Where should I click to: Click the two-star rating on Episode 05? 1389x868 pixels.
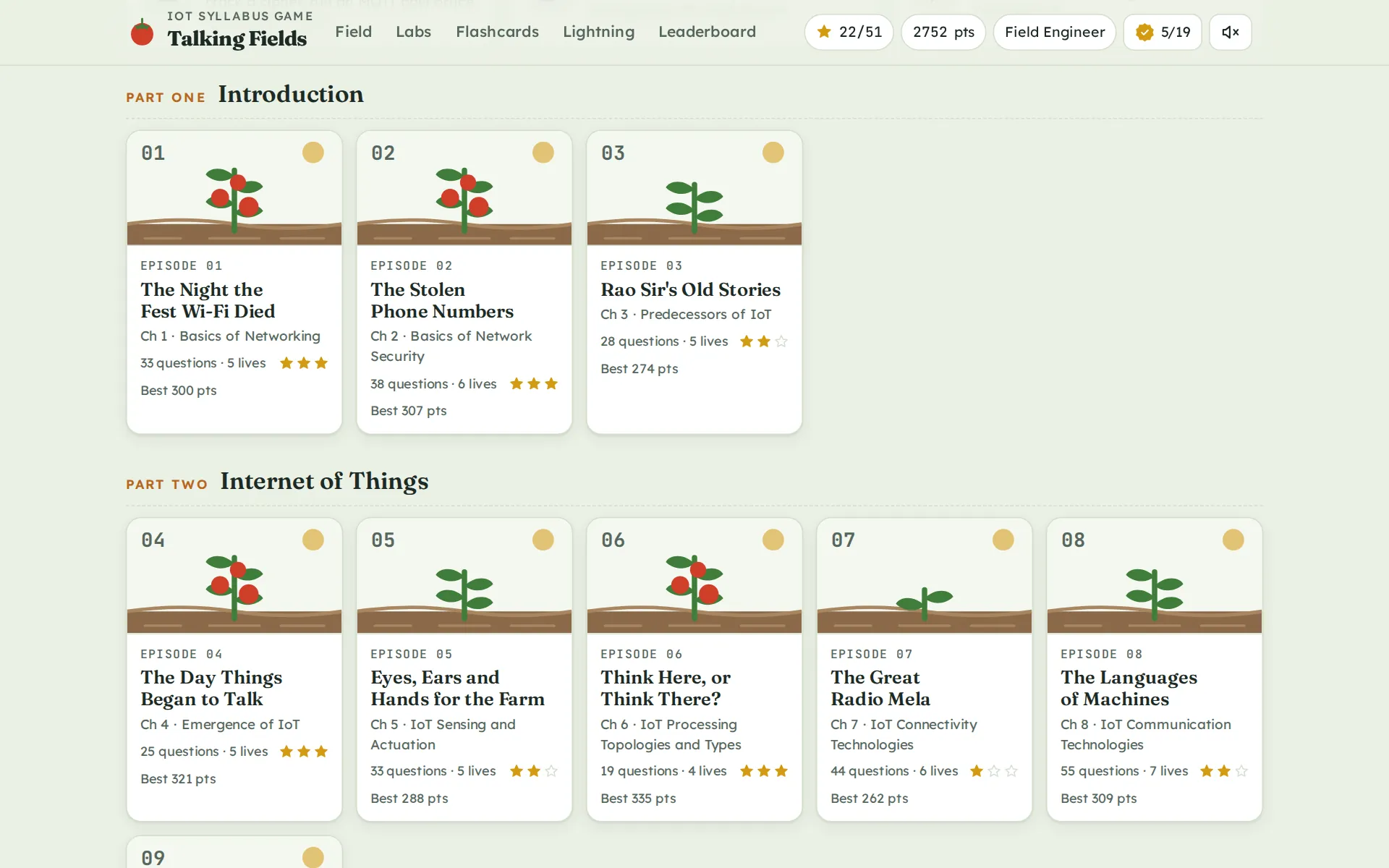click(x=534, y=771)
